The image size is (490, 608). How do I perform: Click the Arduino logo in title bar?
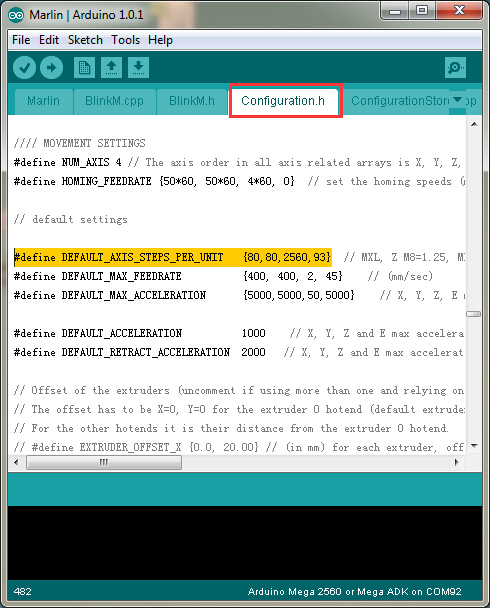click(16, 15)
